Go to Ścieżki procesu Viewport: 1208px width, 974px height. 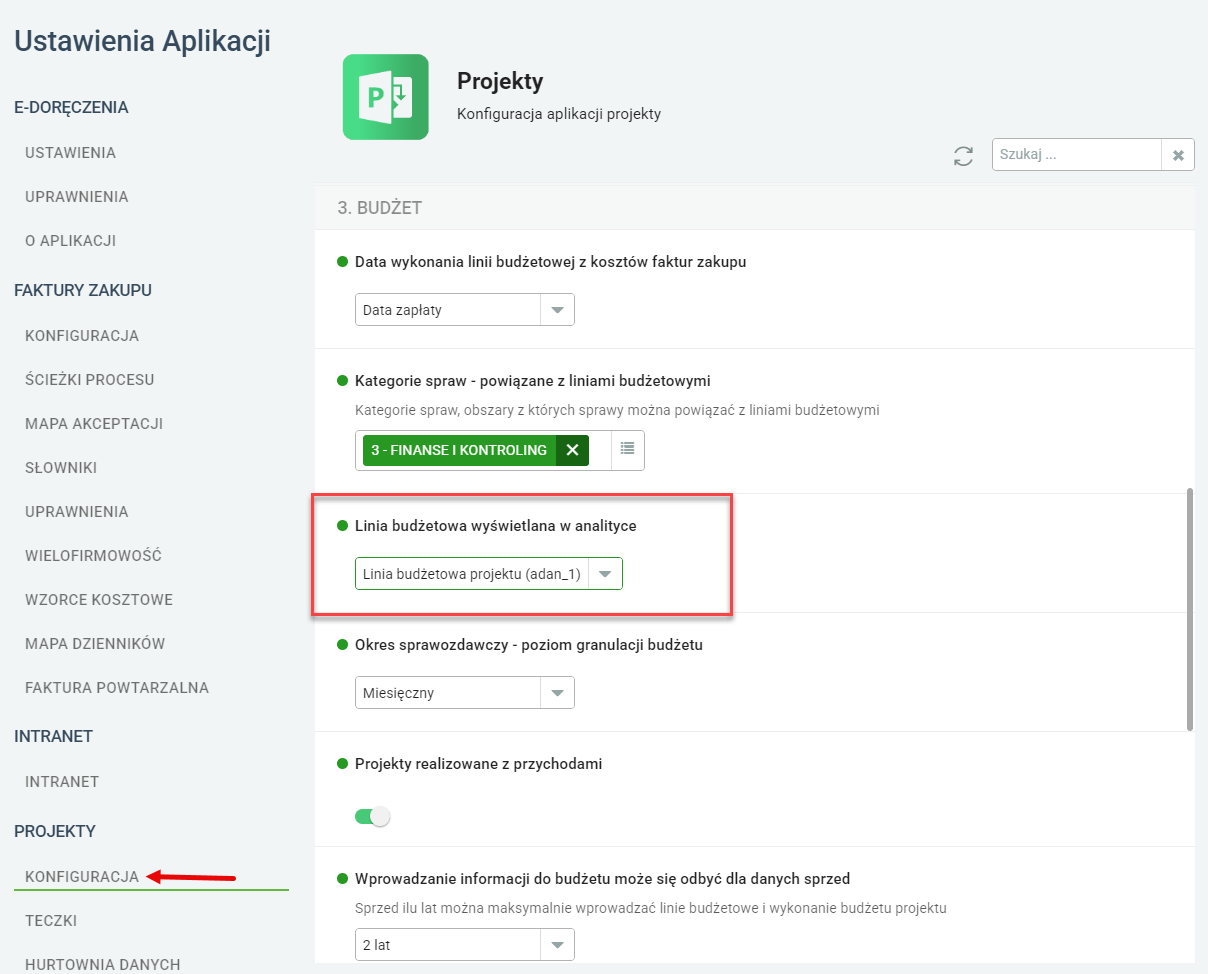(90, 380)
